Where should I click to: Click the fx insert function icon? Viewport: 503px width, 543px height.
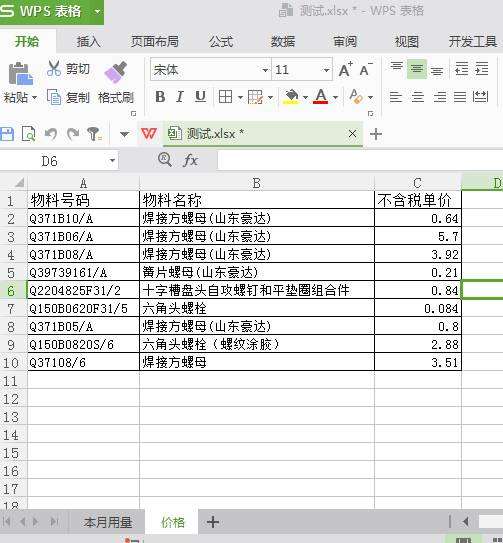(x=190, y=160)
